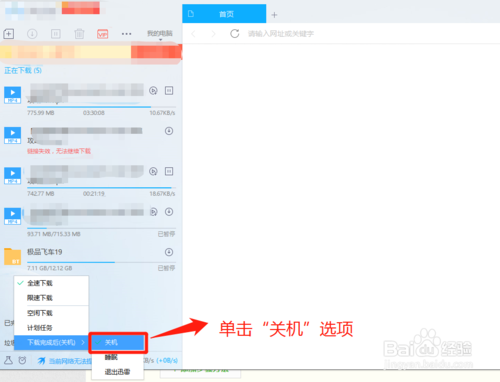The width and height of the screenshot is (500, 382).
Task: Click the 775.99 MB size value
Action: pos(41,113)
